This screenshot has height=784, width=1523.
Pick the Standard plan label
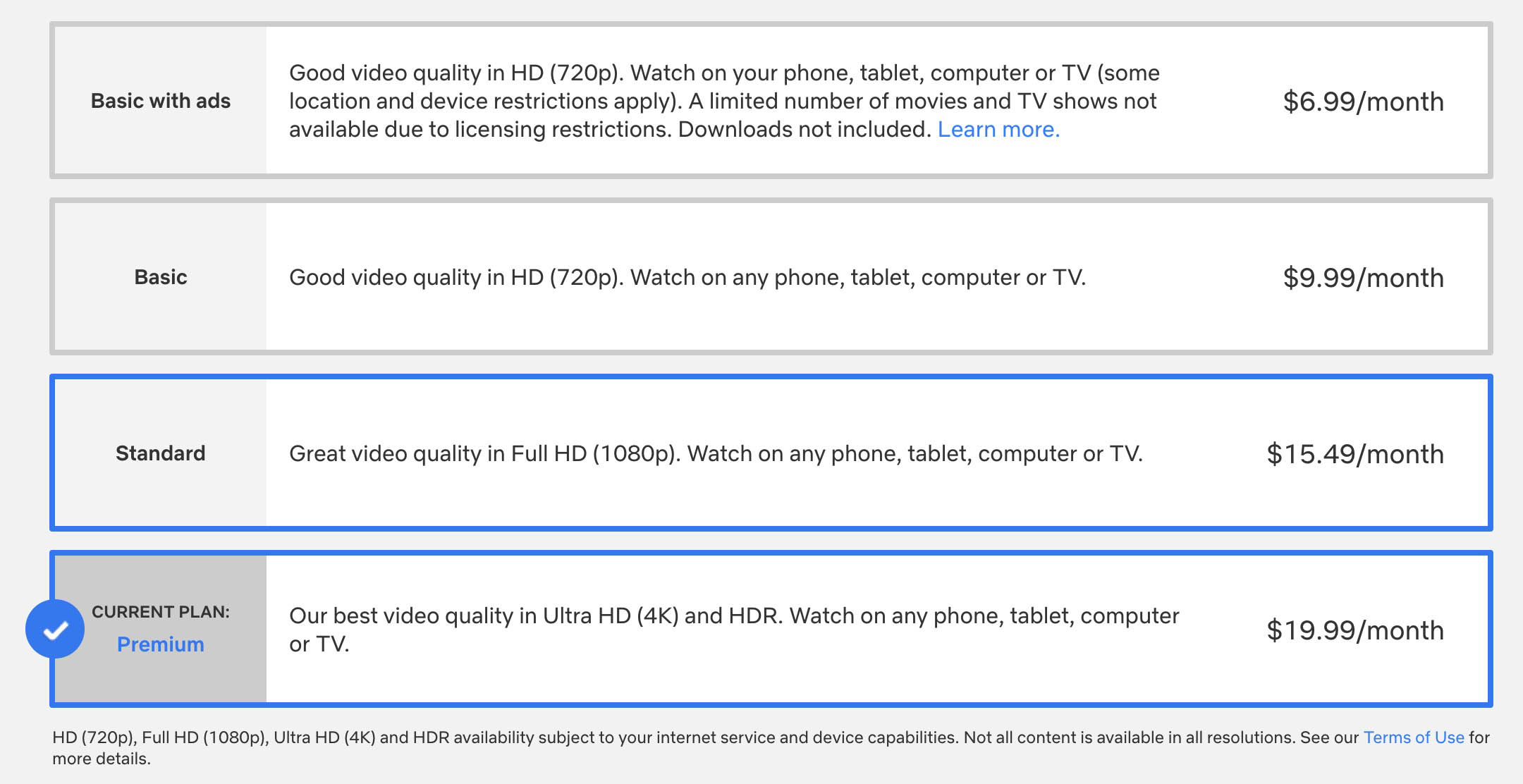pos(161,453)
